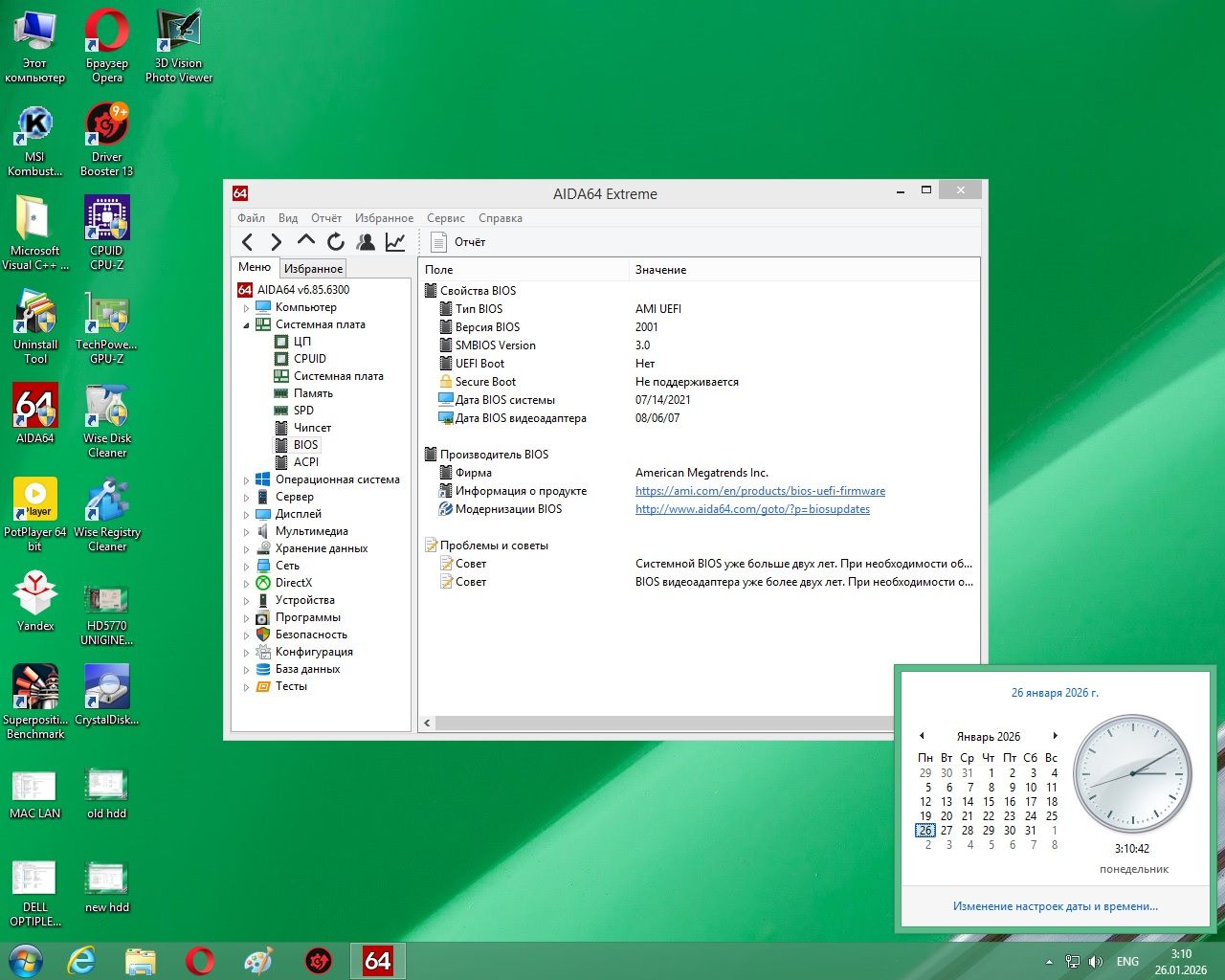Expand the Хранение данных node
The image size is (1225, 980).
click(x=246, y=549)
